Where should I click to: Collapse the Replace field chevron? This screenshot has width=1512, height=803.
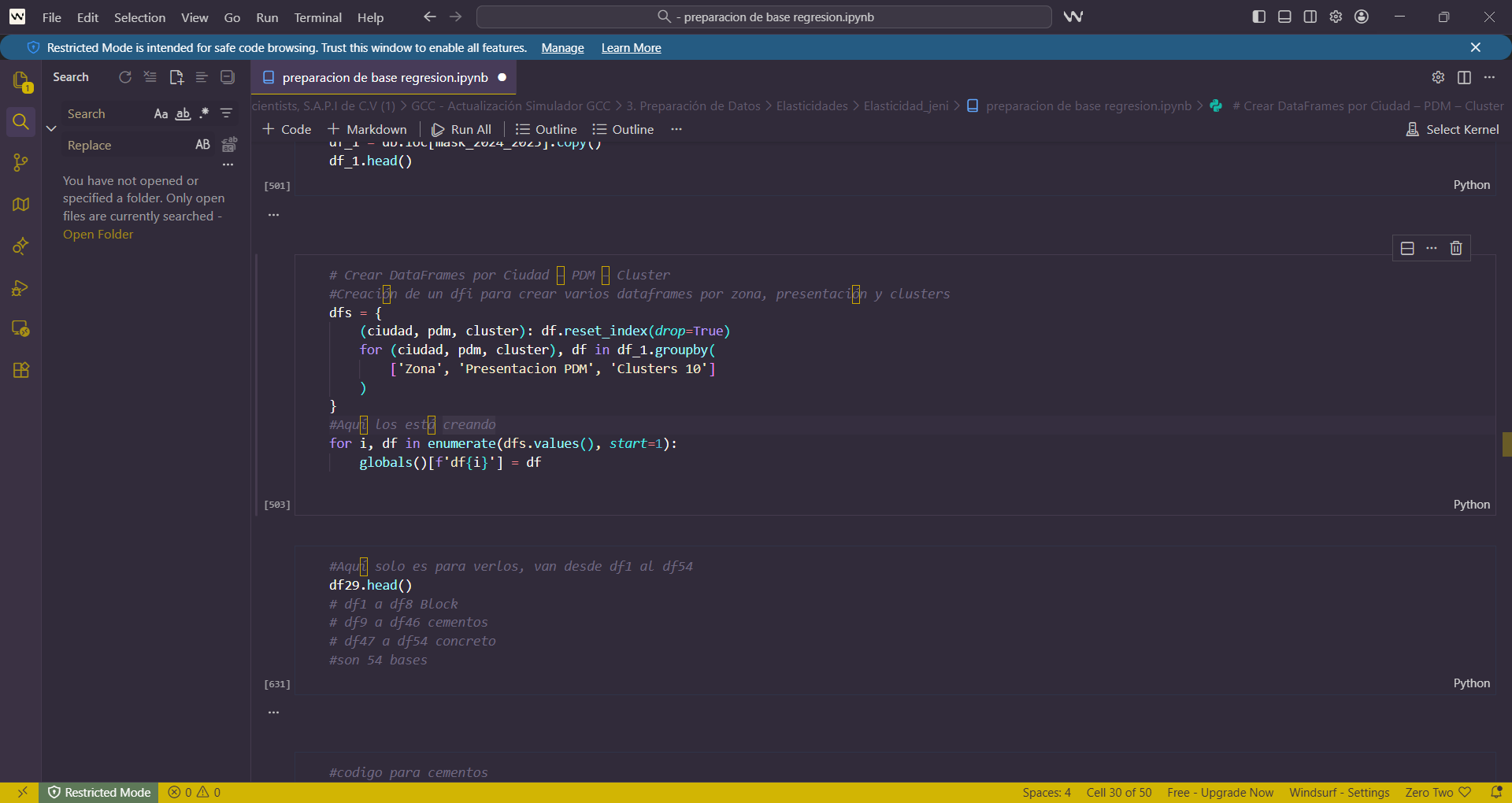tap(50, 128)
